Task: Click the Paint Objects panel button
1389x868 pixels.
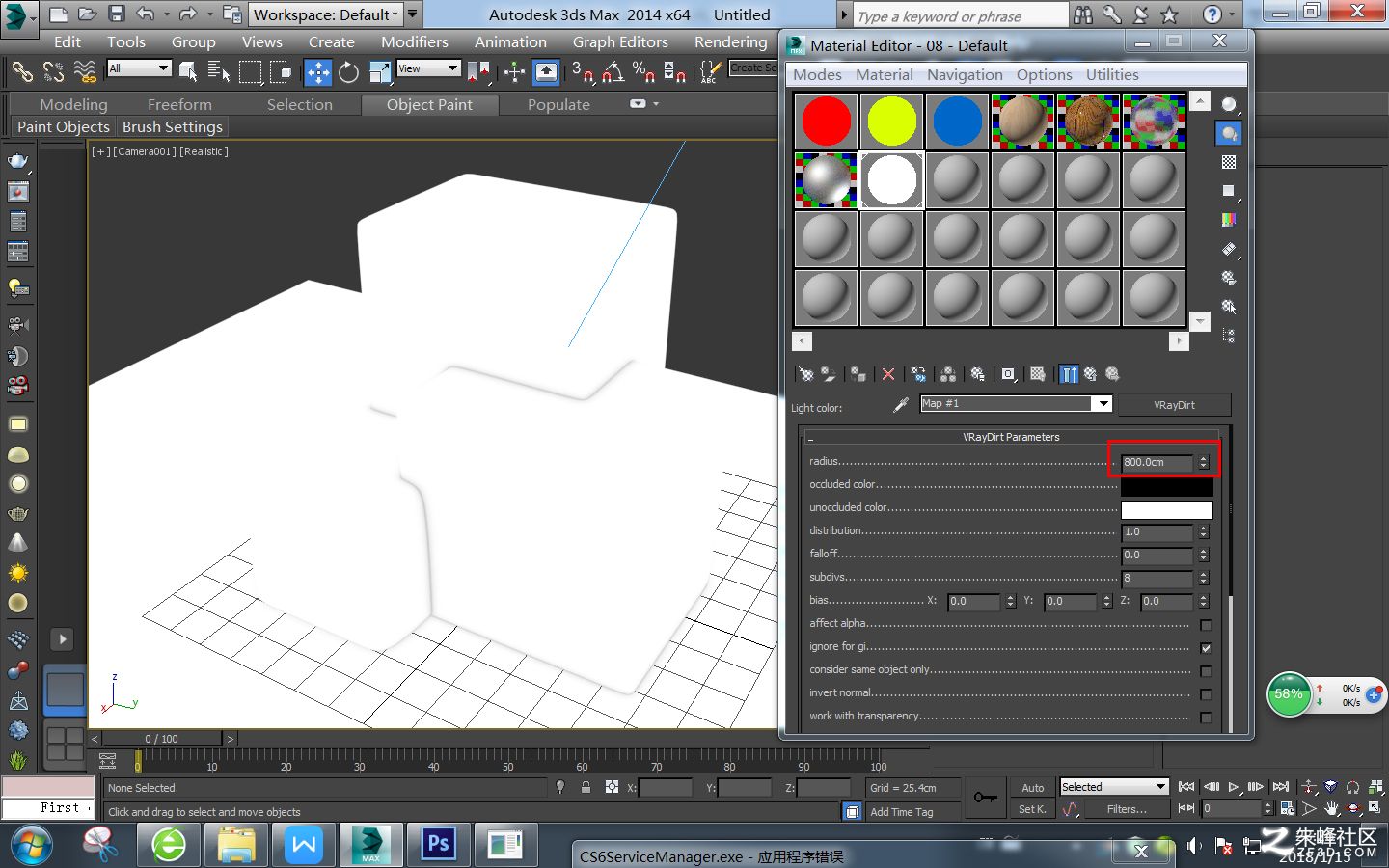Action: point(64,127)
